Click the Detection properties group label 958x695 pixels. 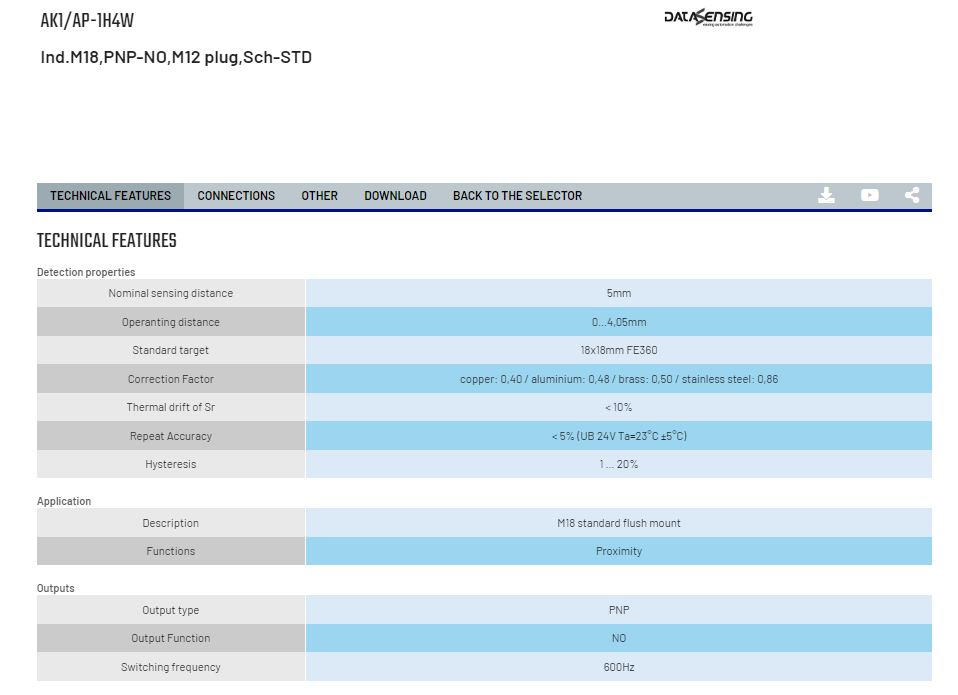pyautogui.click(x=86, y=272)
